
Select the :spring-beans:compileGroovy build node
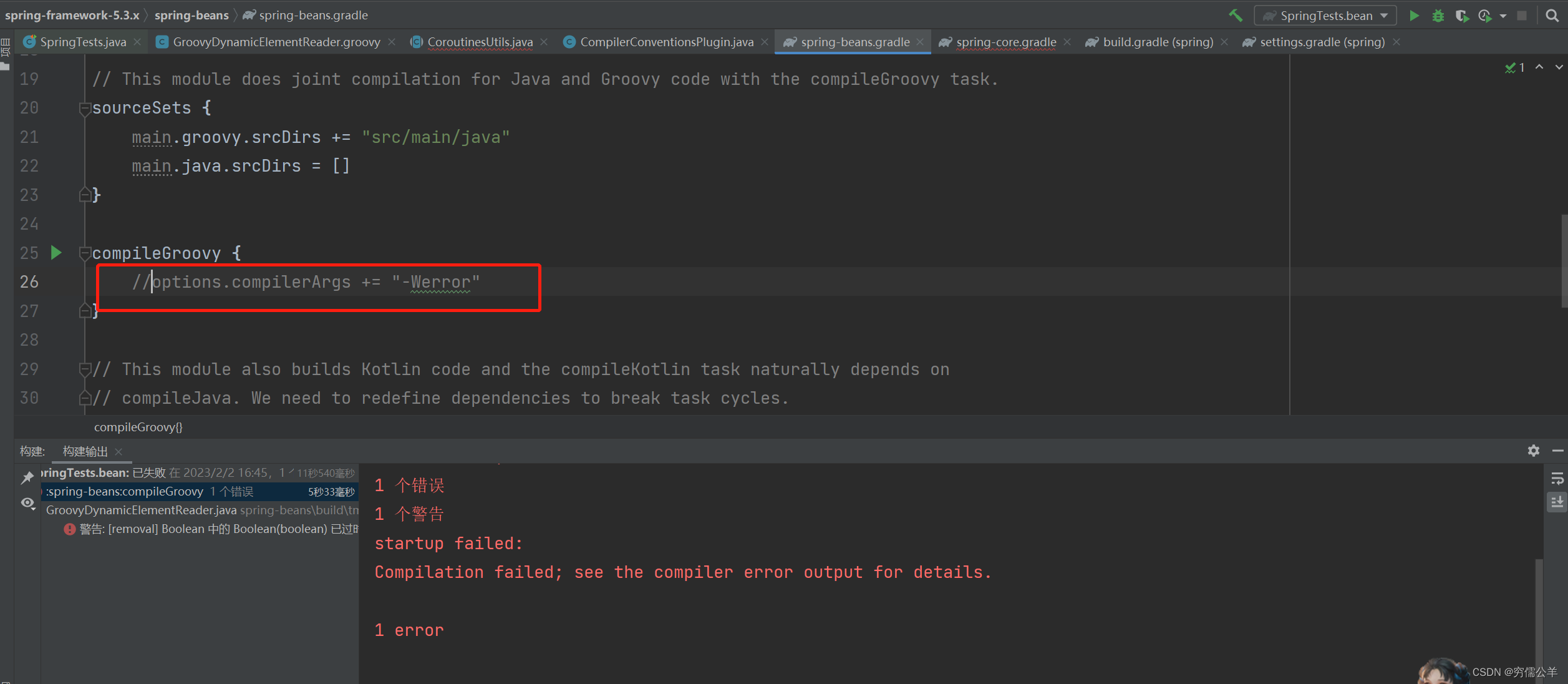point(125,492)
